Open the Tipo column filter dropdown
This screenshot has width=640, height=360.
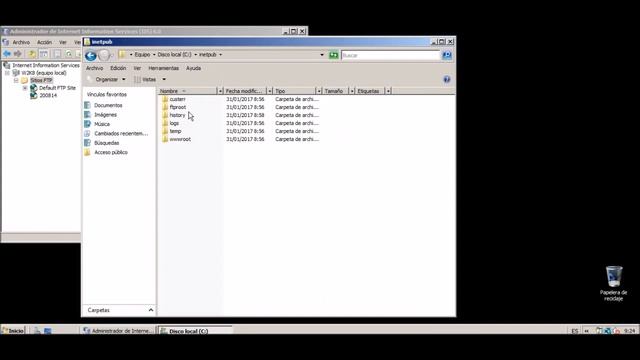coord(319,91)
